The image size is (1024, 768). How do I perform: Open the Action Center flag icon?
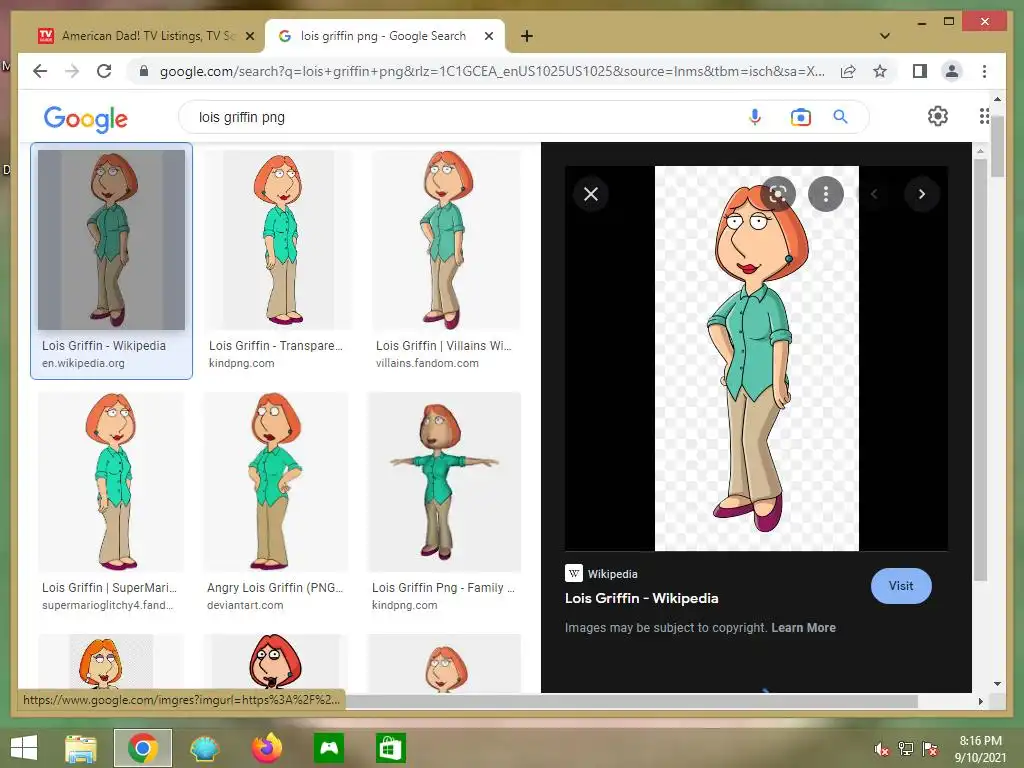tap(929, 749)
